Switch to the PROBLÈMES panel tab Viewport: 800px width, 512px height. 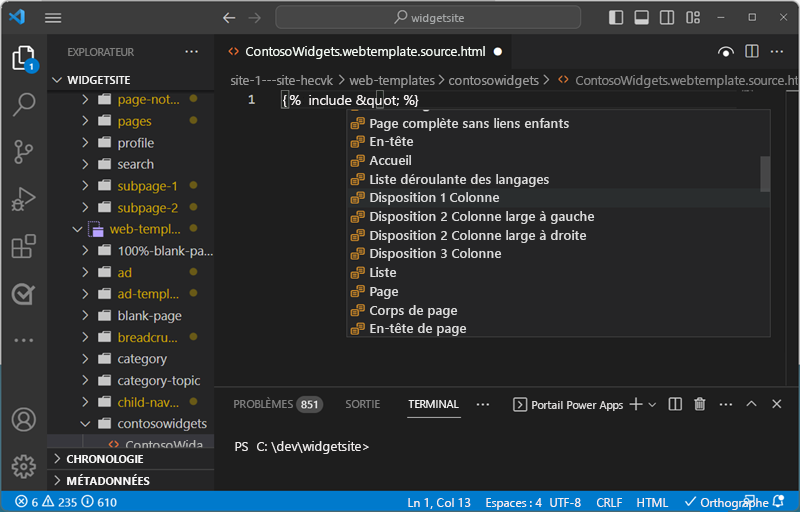(278, 404)
